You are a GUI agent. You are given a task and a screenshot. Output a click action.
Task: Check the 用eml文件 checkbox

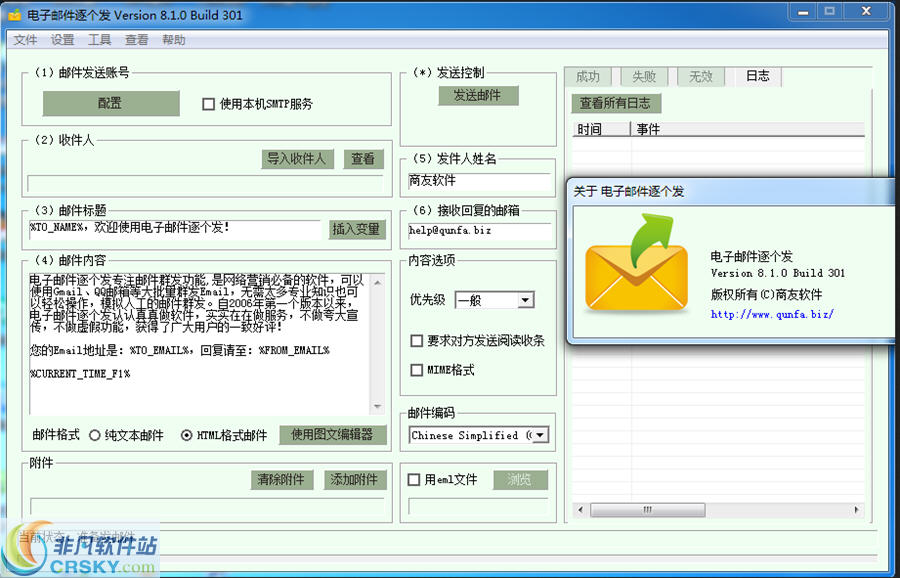(x=414, y=479)
